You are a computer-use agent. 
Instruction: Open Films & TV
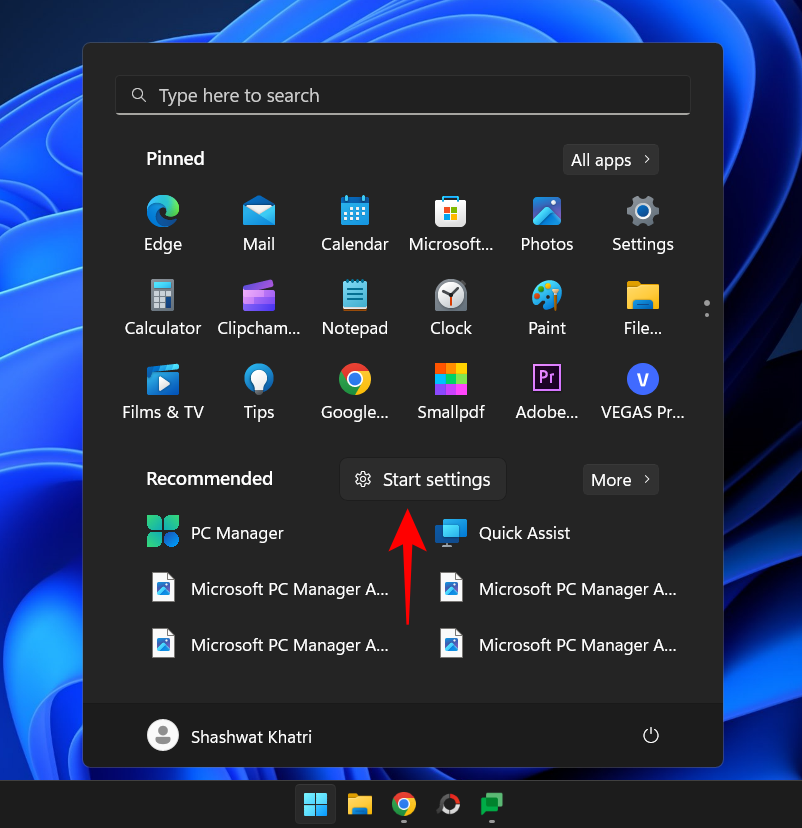click(x=162, y=390)
